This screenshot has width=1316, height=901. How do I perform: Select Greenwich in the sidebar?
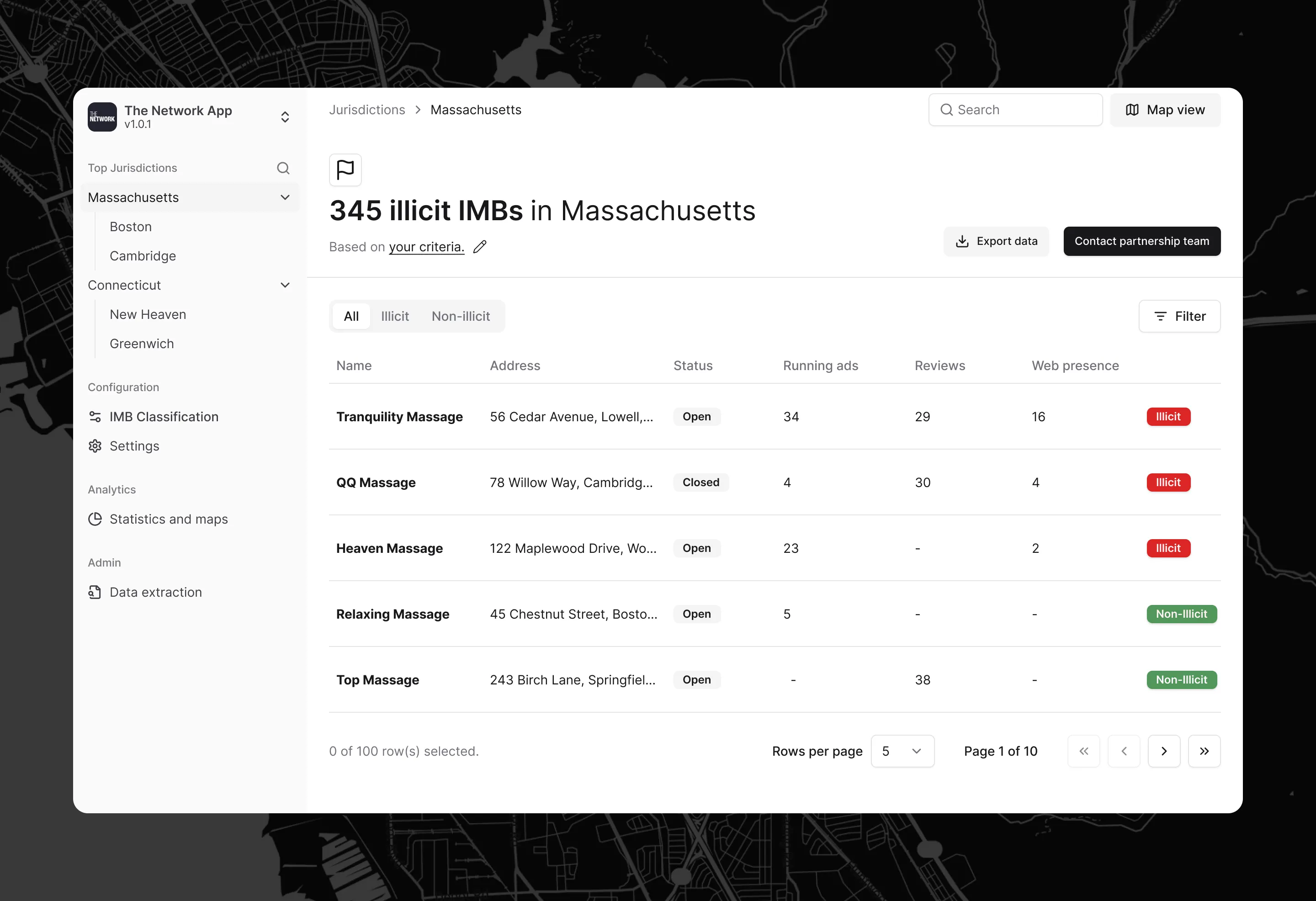[142, 344]
